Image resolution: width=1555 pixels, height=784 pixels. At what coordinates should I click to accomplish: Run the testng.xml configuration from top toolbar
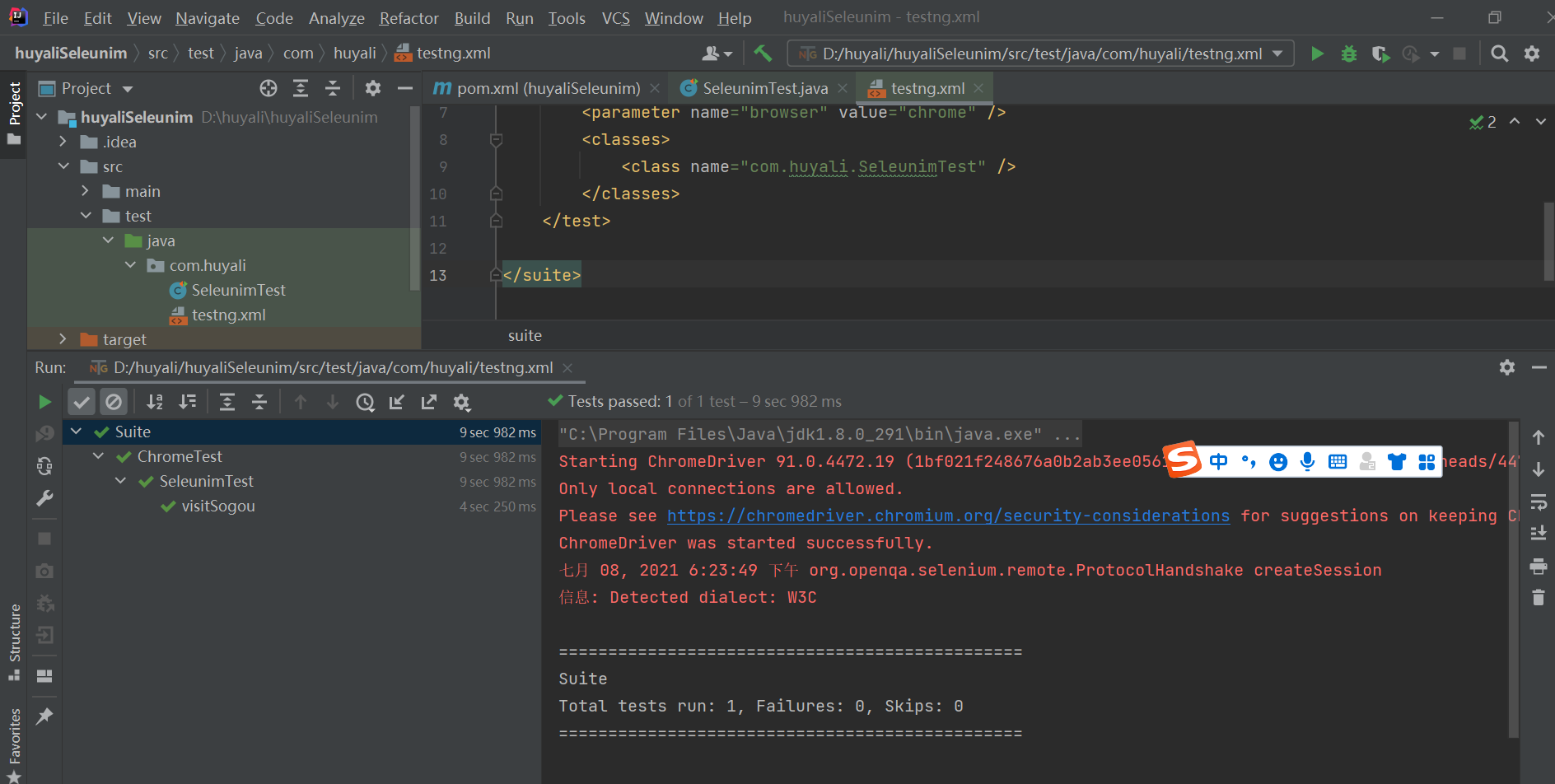[1317, 54]
